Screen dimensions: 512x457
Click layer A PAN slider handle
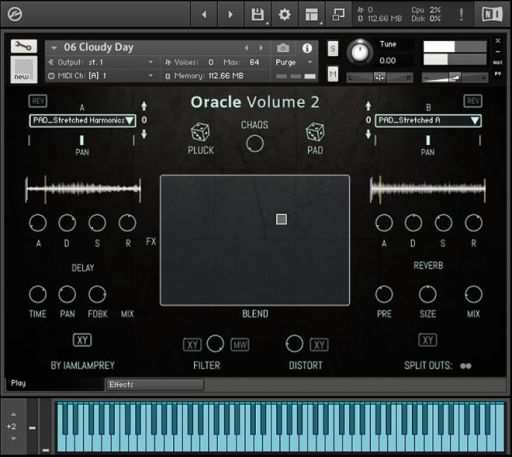coord(82,140)
